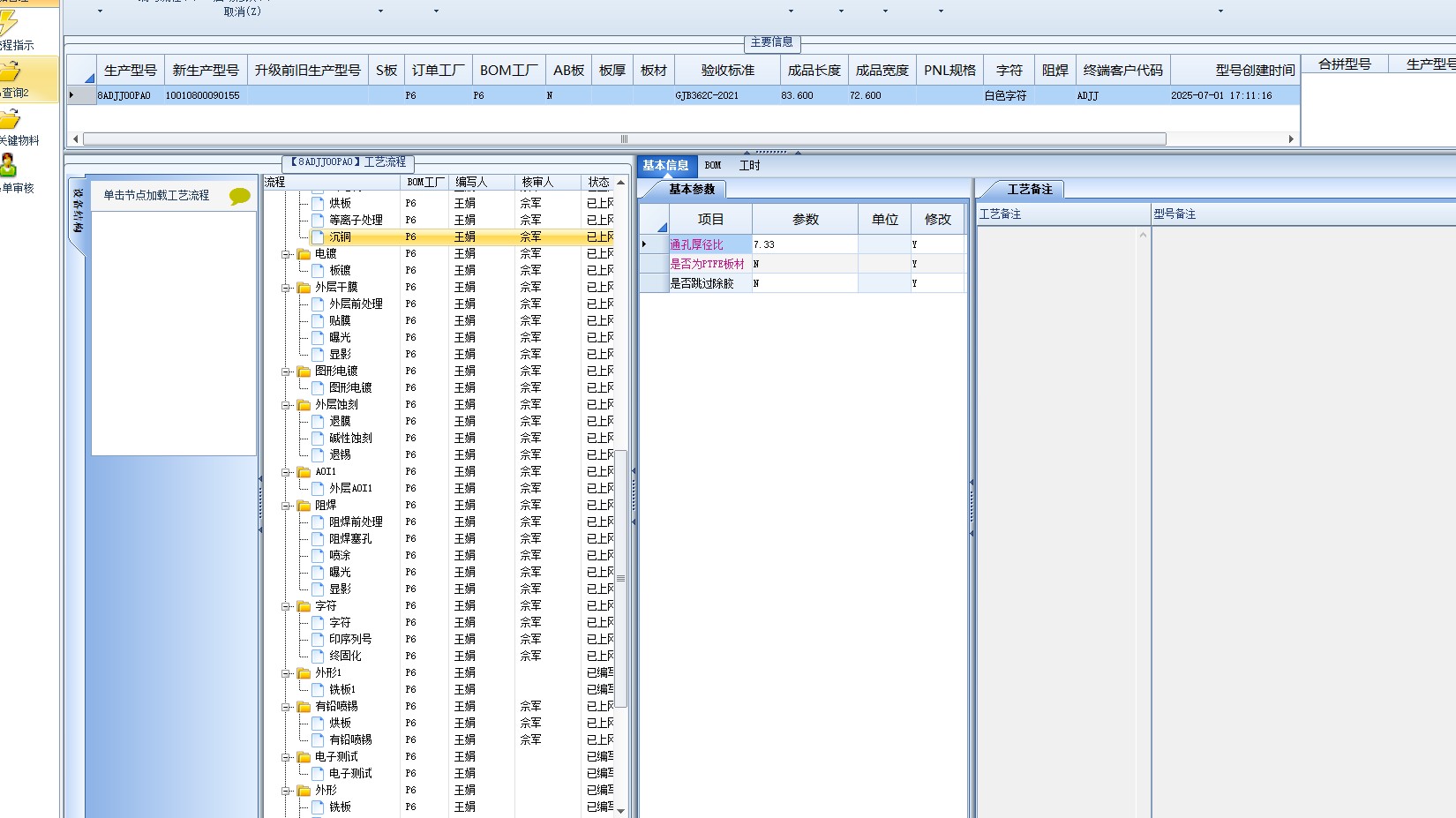The width and height of the screenshot is (1456, 818).
Task: Select the 外层前处理 process row
Action: [356, 304]
